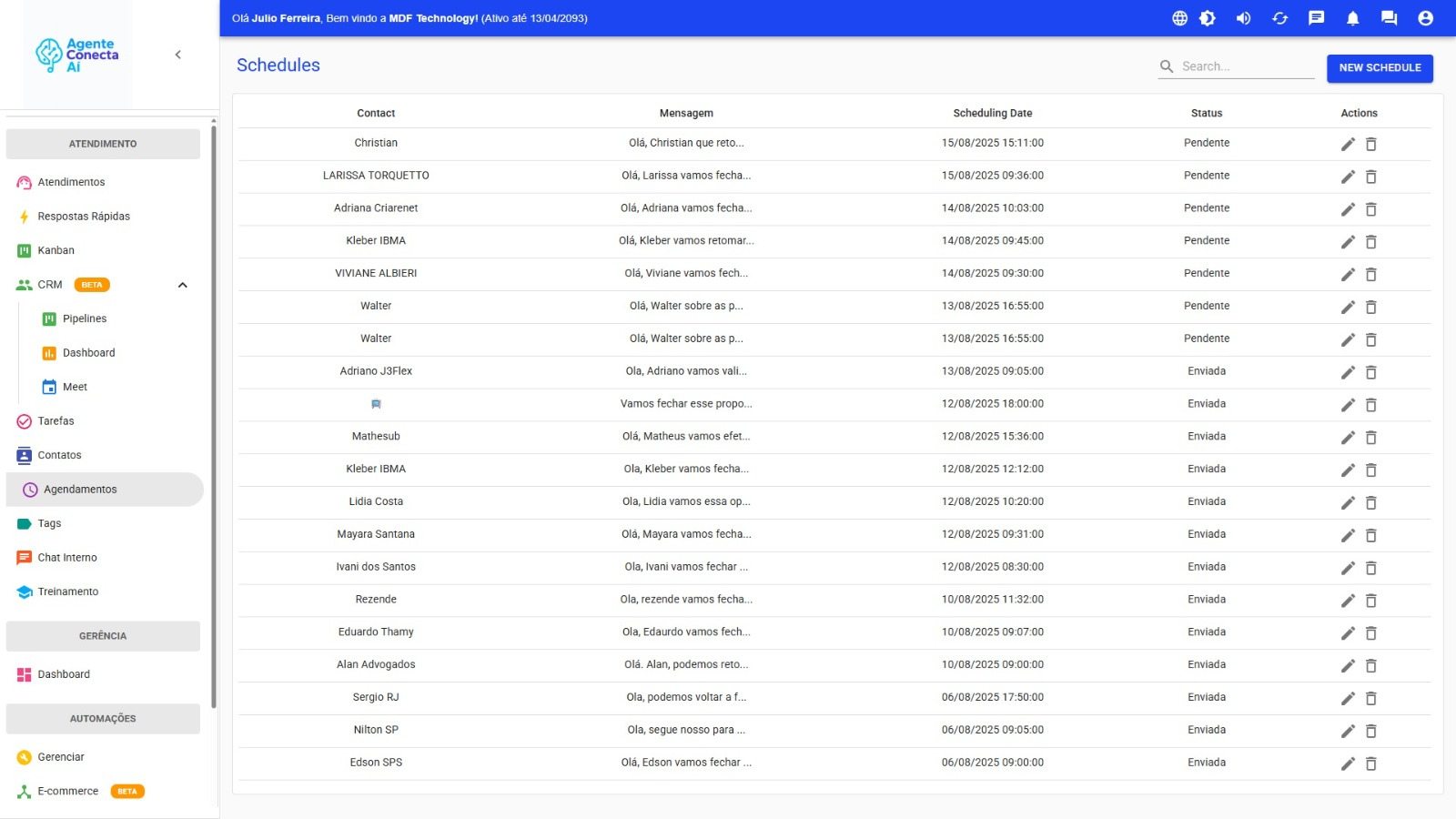Delete the Christian schedule
This screenshot has height=819, width=1456.
[x=1371, y=144]
